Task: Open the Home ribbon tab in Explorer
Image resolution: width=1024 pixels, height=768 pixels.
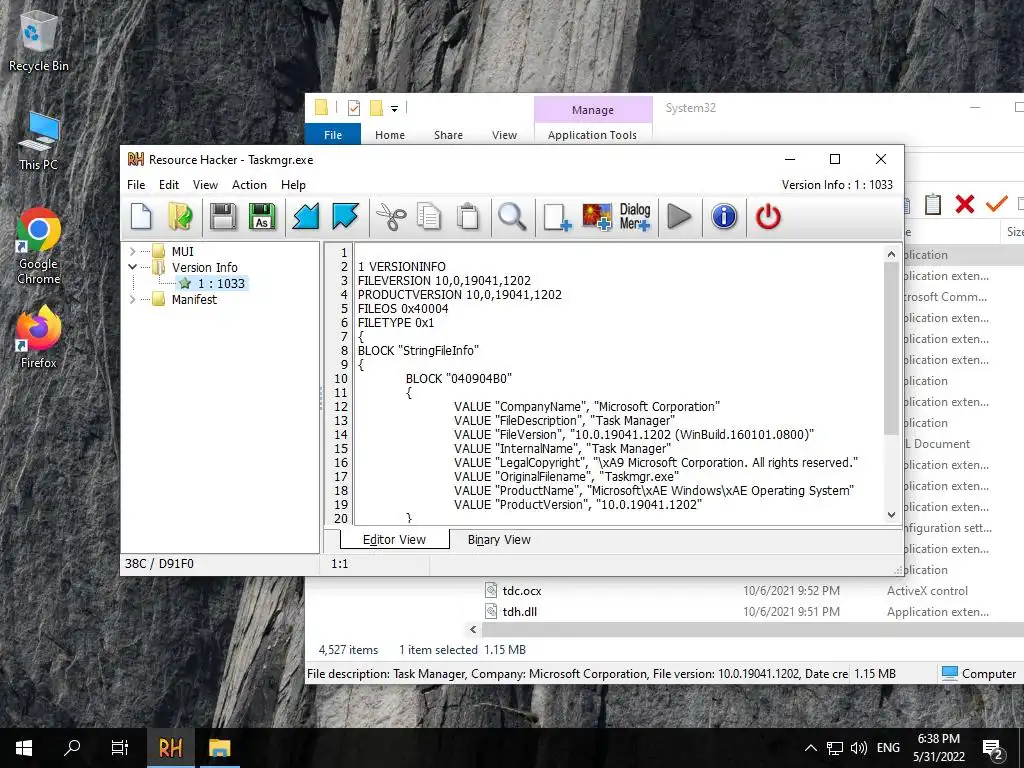Action: point(389,135)
